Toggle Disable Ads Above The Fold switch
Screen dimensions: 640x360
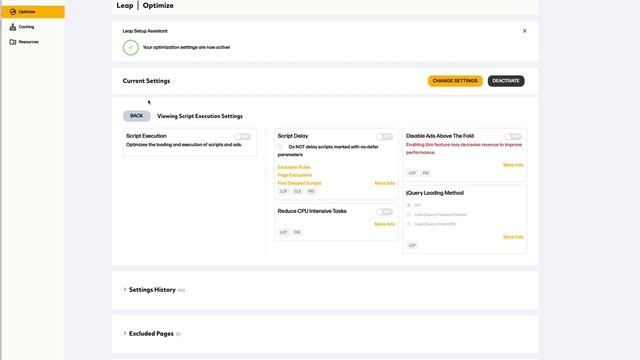pos(513,137)
